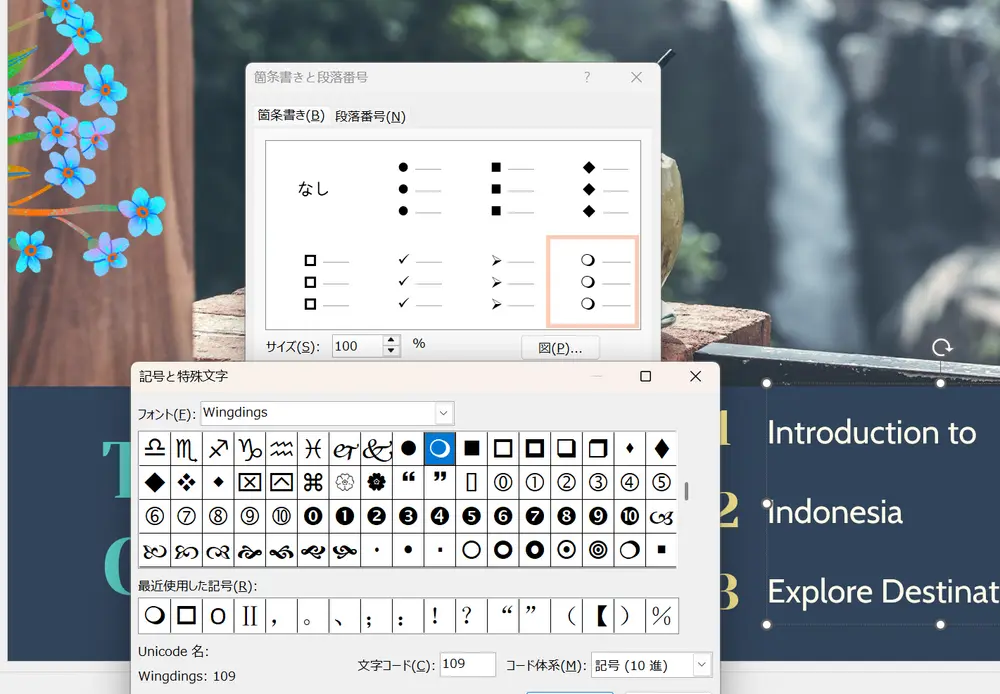Select the Capricorn zodiac symbol
The image size is (1000, 694).
click(x=250, y=448)
